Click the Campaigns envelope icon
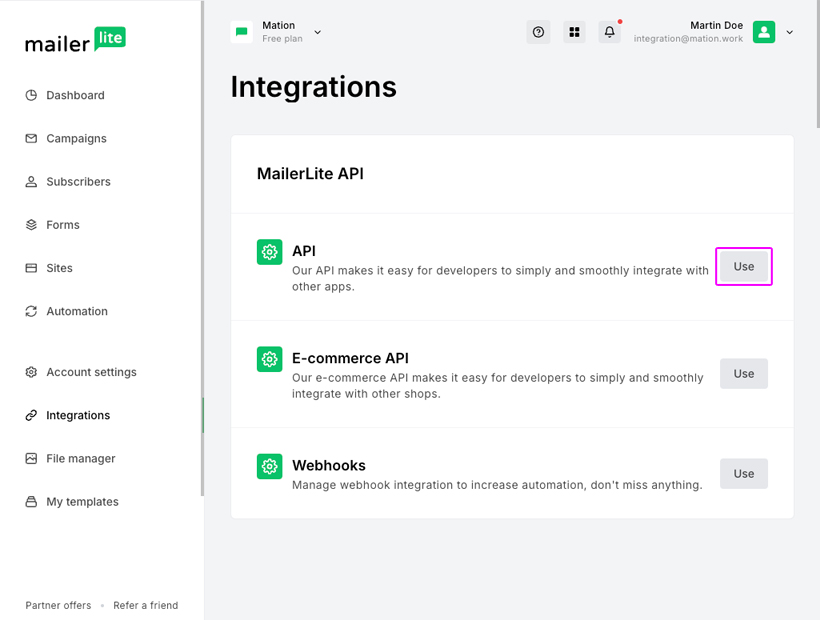 click(31, 139)
